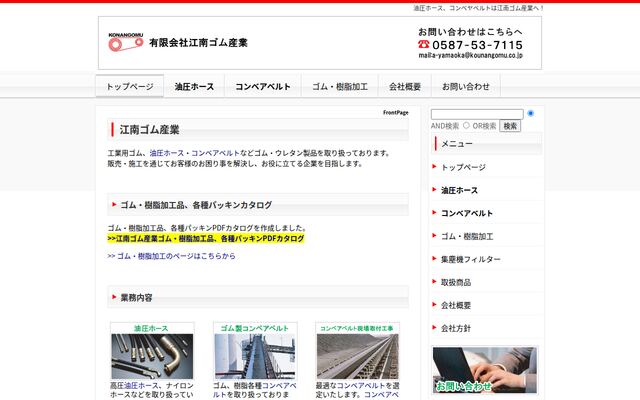
Task: Open the コンベアベルト navigation tab
Action: (x=263, y=86)
